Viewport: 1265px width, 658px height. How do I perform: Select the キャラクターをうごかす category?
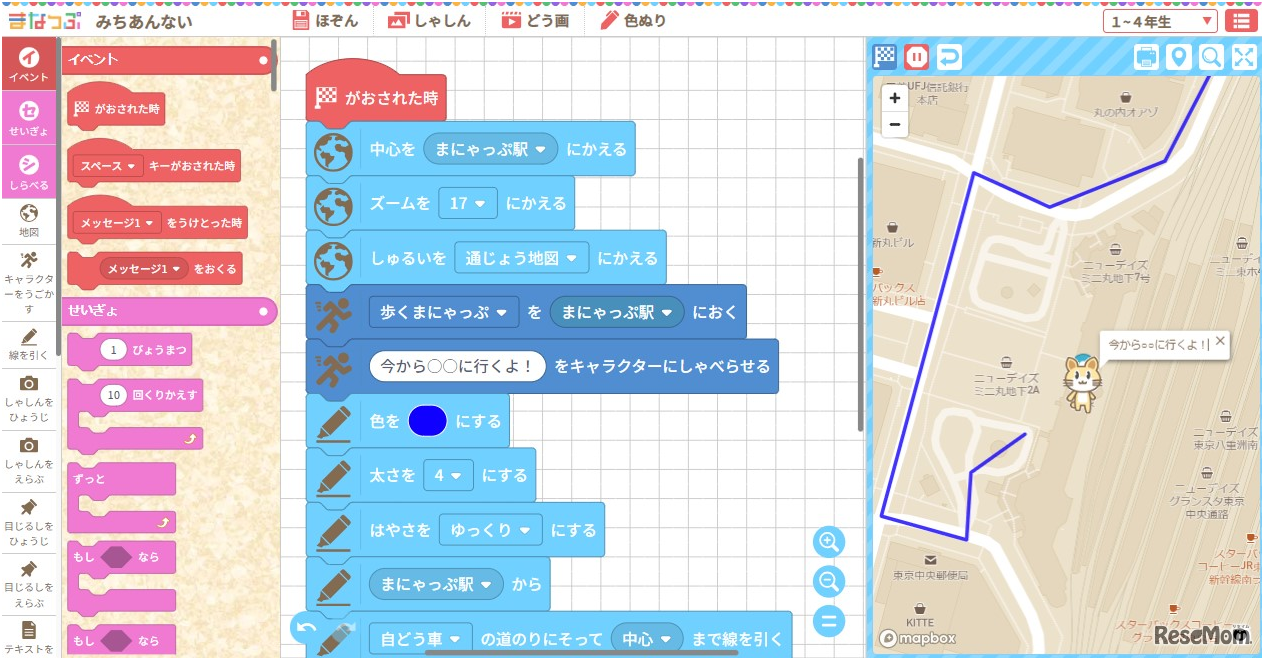click(29, 275)
